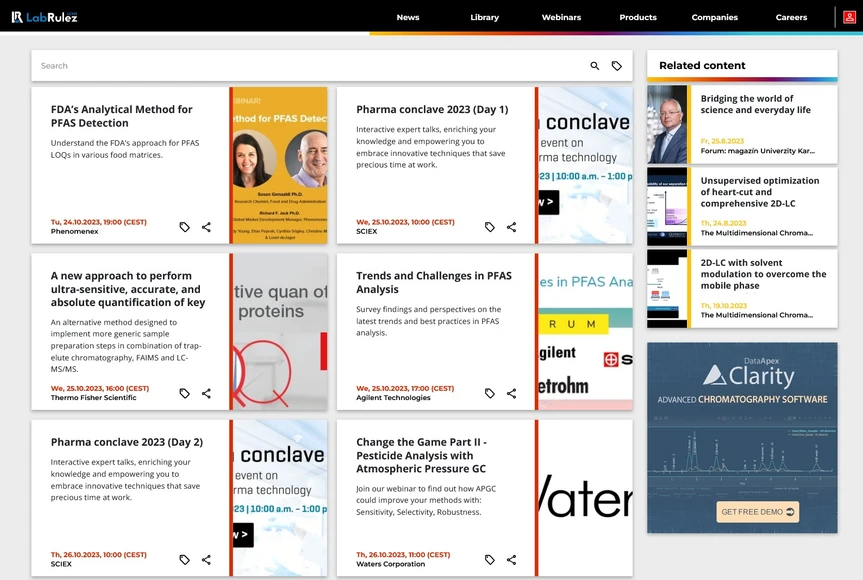The image size is (863, 580).
Task: Open A new approach to perform ultra-sensitive title
Action: click(128, 289)
